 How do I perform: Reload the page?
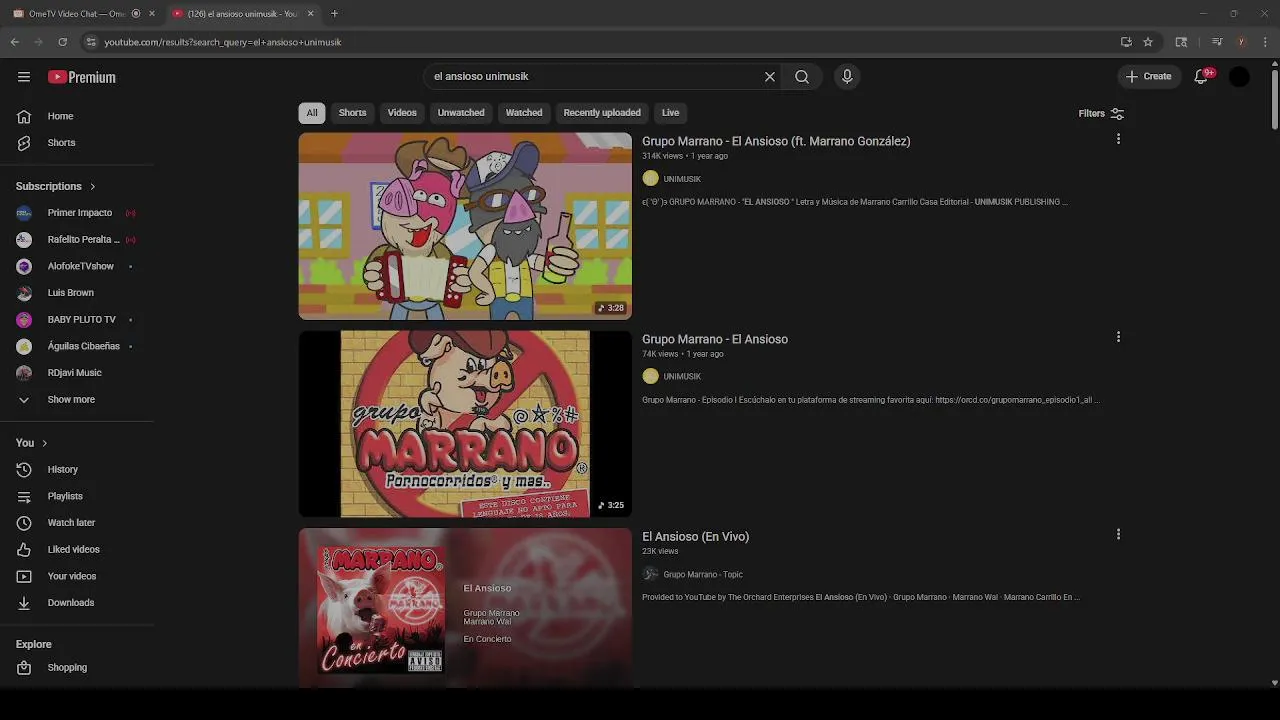(x=62, y=42)
